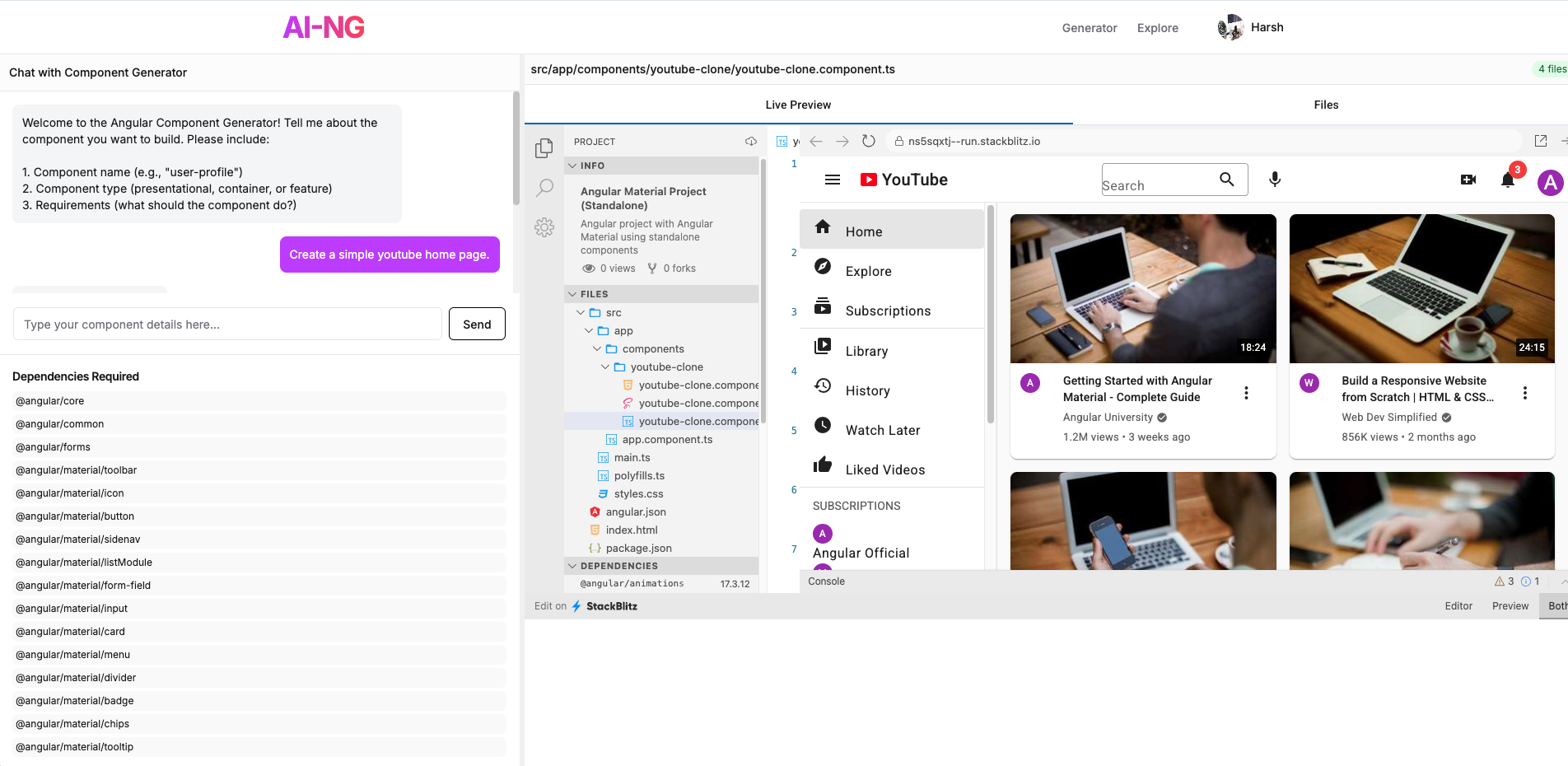Select Preview view mode

coord(1510,606)
